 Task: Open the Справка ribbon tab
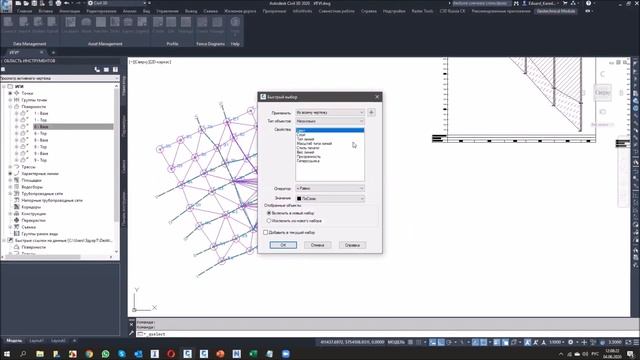(x=369, y=11)
